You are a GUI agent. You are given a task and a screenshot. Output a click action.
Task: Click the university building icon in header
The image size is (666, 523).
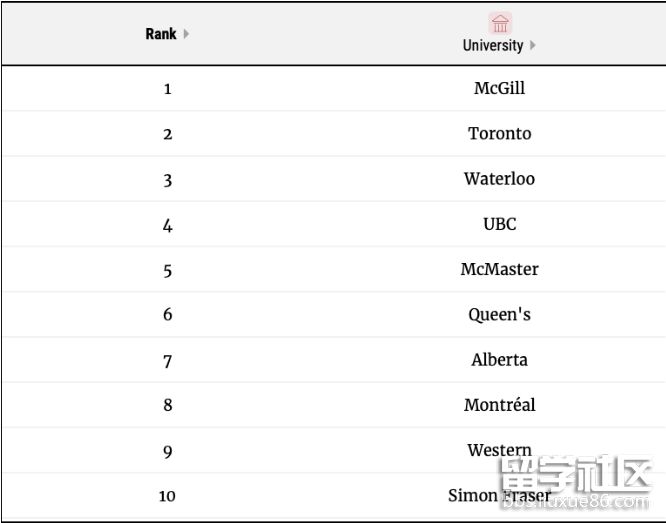(500, 23)
